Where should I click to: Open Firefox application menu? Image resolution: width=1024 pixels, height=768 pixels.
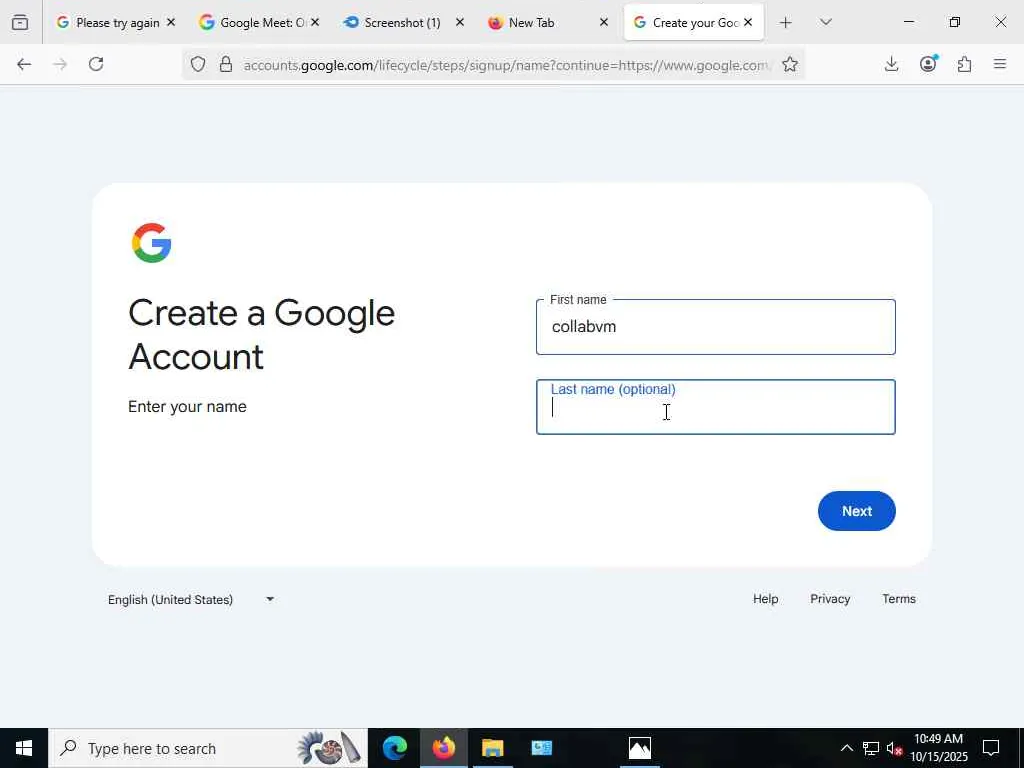pos(1000,64)
